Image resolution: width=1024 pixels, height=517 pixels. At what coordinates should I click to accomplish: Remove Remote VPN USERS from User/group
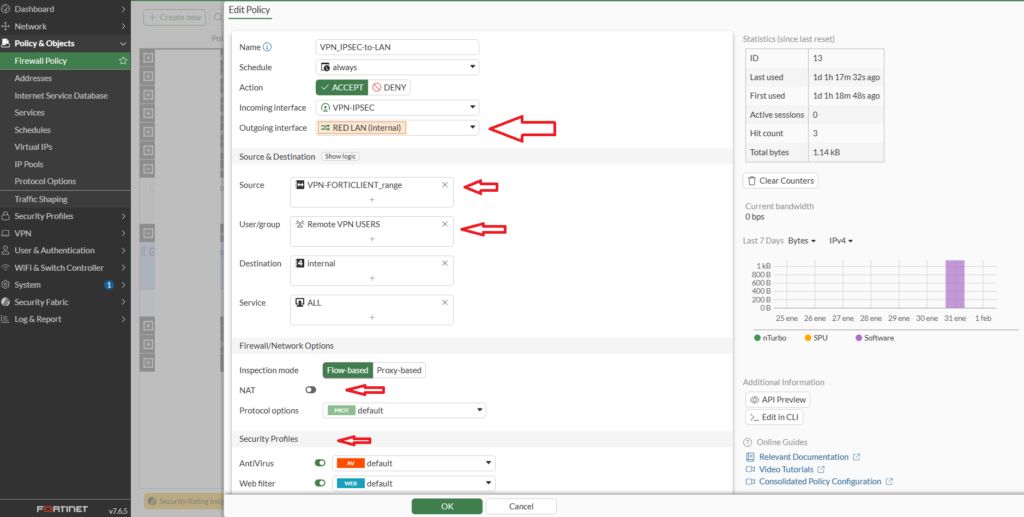click(x=445, y=224)
